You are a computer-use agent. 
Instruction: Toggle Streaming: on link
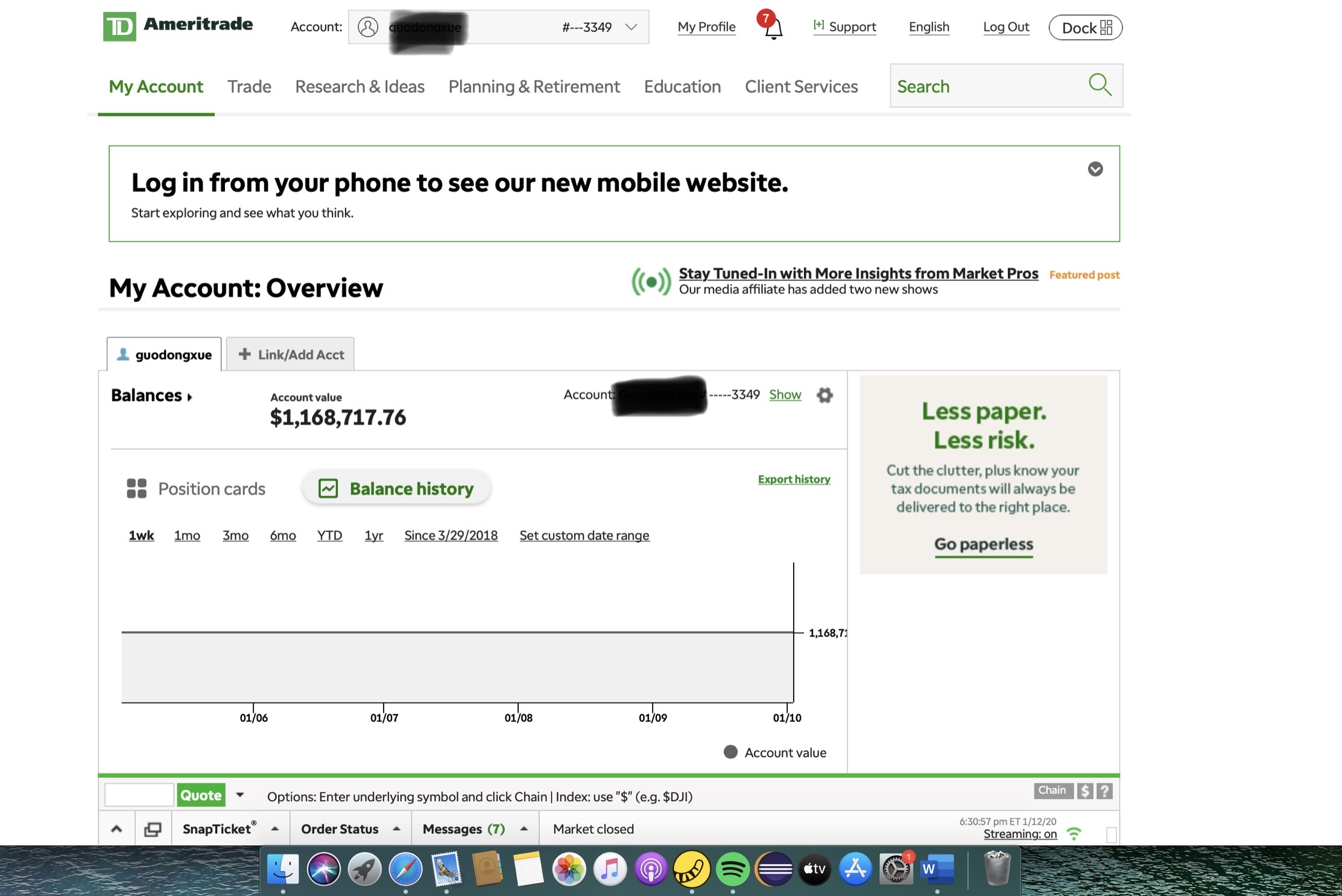pyautogui.click(x=1020, y=834)
